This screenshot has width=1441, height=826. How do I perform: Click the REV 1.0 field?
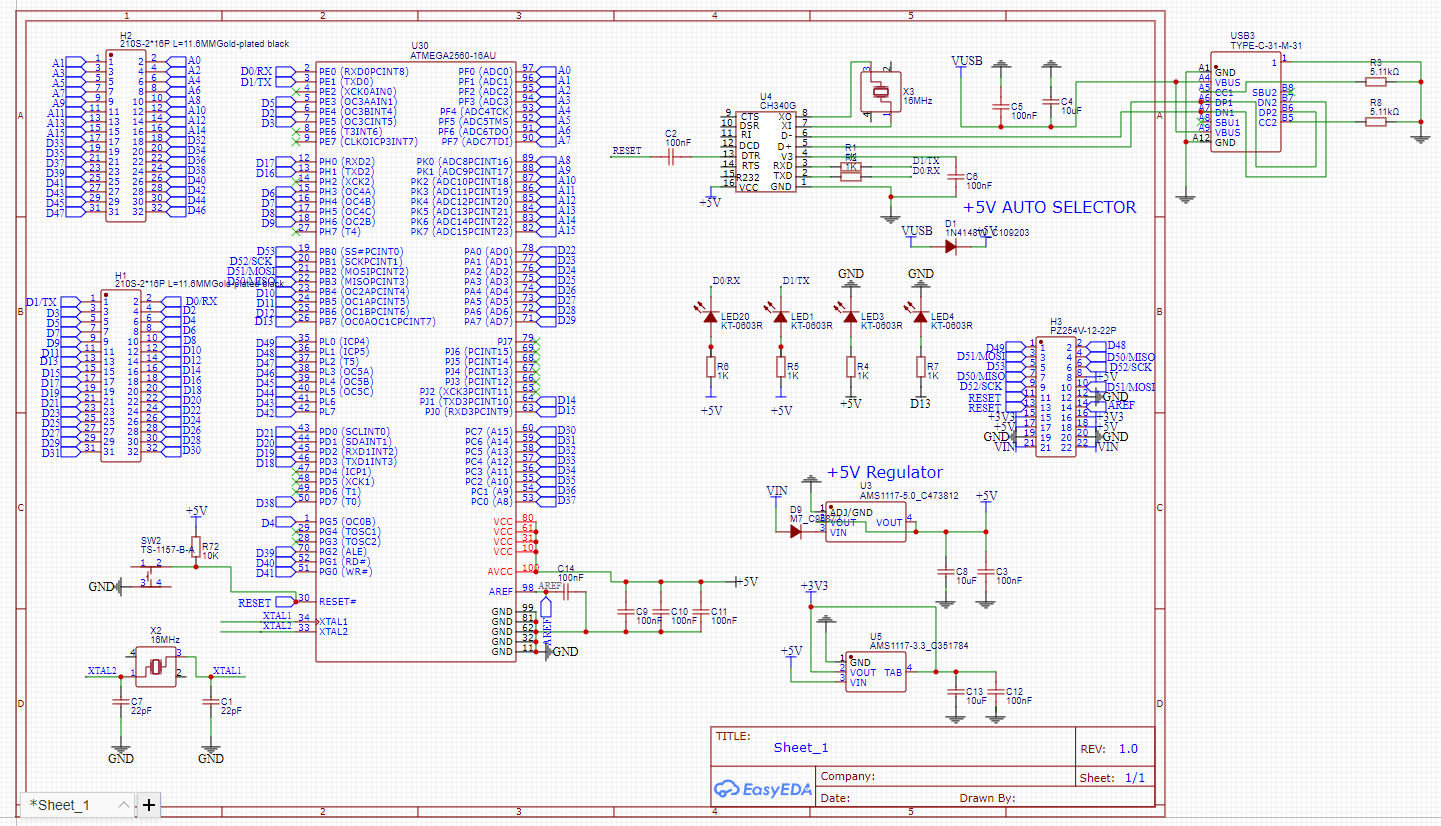(1127, 748)
